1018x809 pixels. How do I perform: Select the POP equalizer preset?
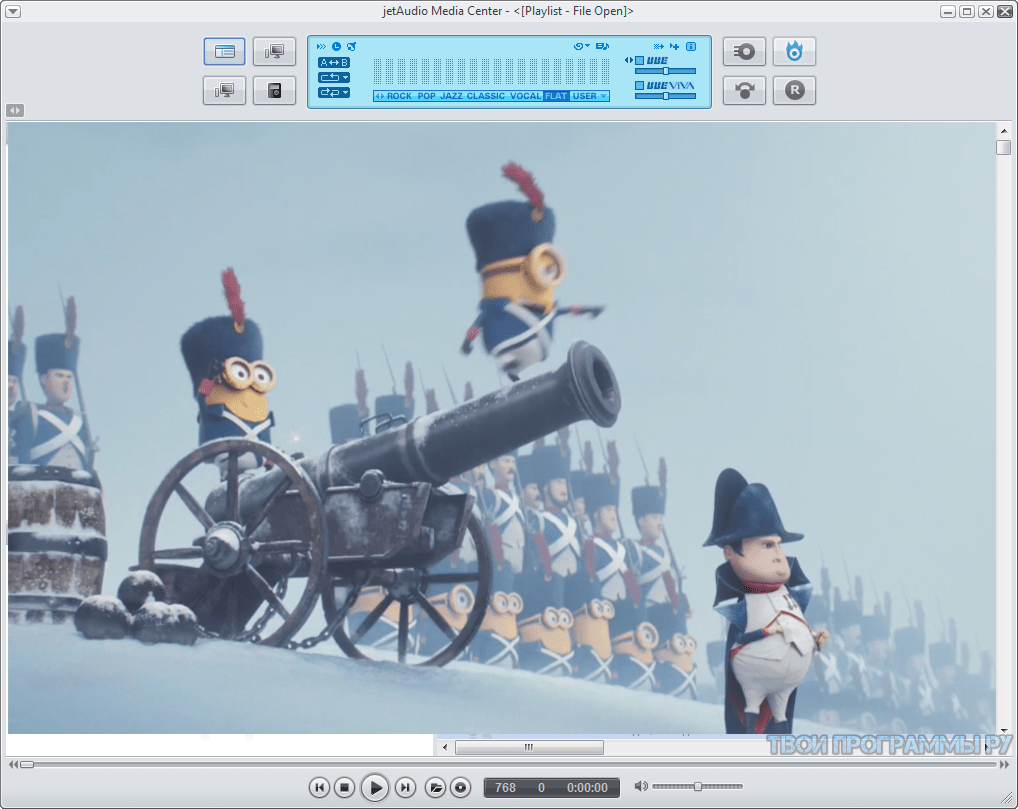pos(427,96)
